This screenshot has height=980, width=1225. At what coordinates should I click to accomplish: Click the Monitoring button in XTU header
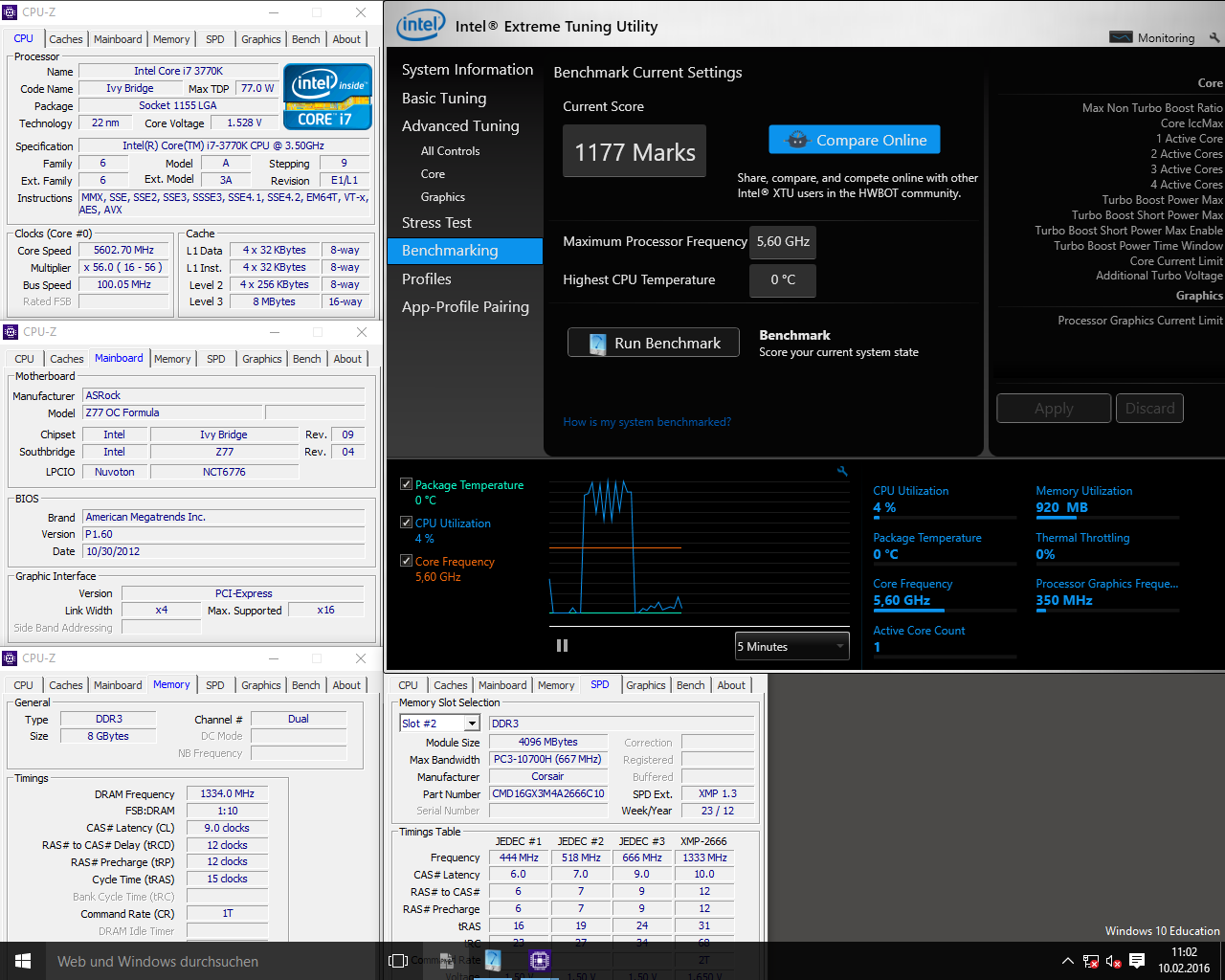[x=1152, y=37]
